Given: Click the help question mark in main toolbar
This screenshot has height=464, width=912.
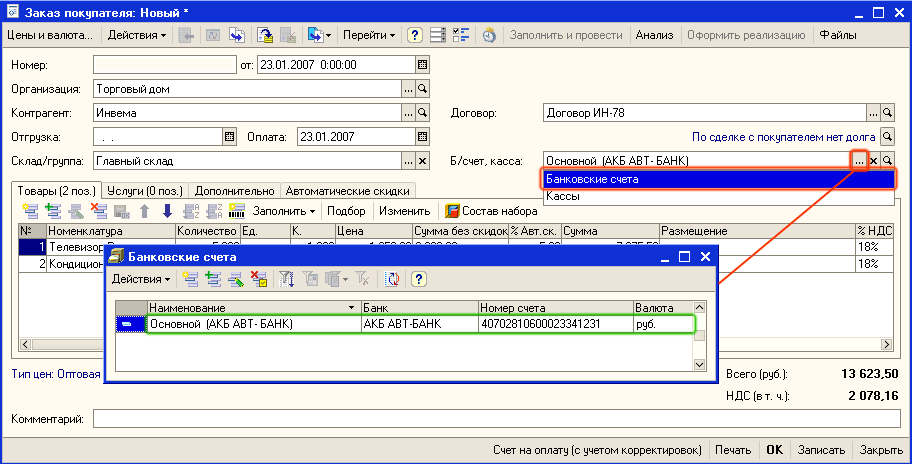Looking at the screenshot, I should pos(414,35).
